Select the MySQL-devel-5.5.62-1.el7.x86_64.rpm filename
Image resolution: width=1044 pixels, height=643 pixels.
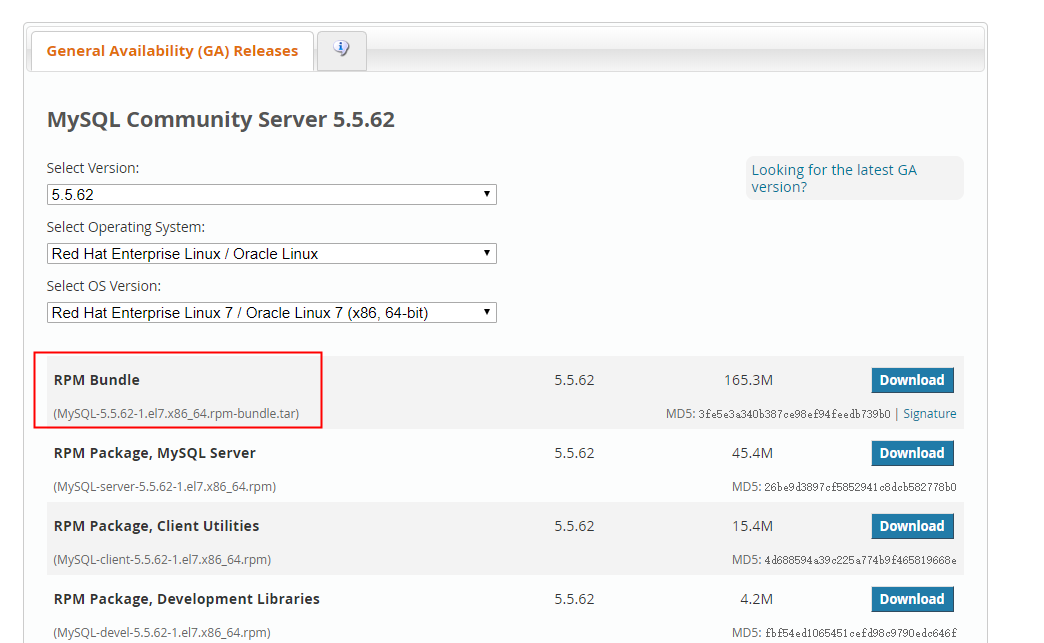162,632
